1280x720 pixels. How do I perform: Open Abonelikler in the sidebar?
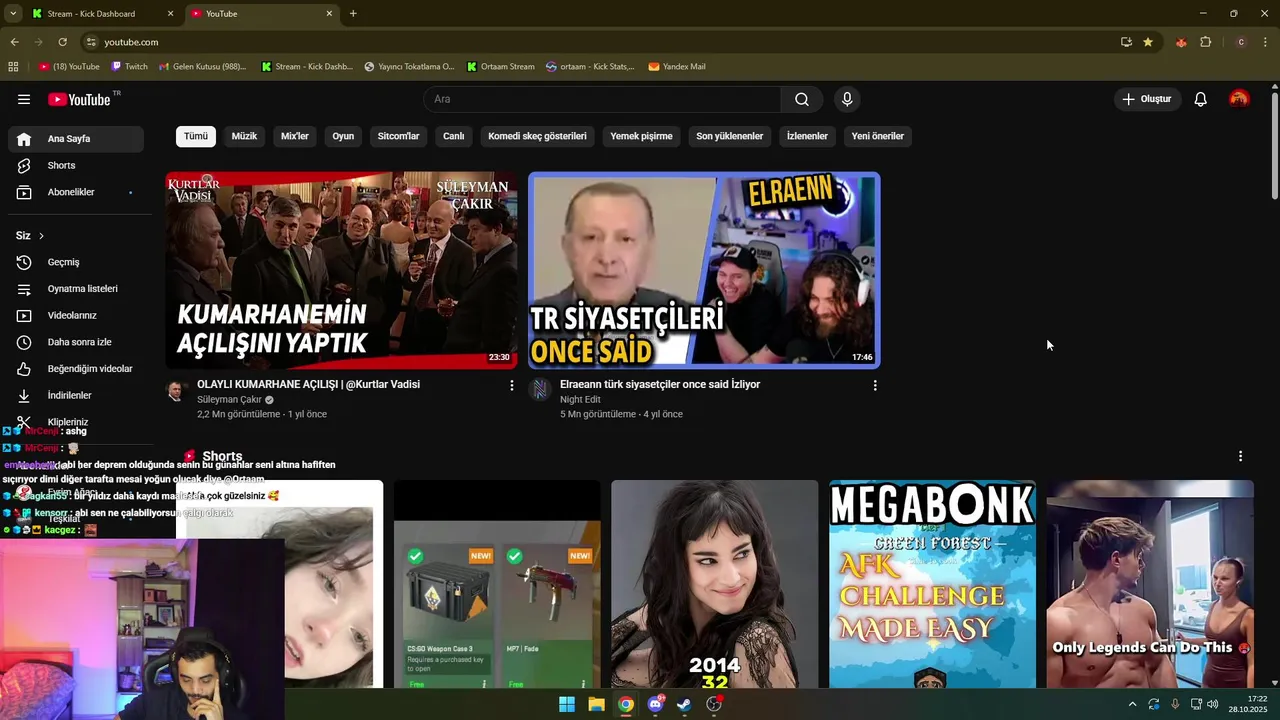(76, 192)
